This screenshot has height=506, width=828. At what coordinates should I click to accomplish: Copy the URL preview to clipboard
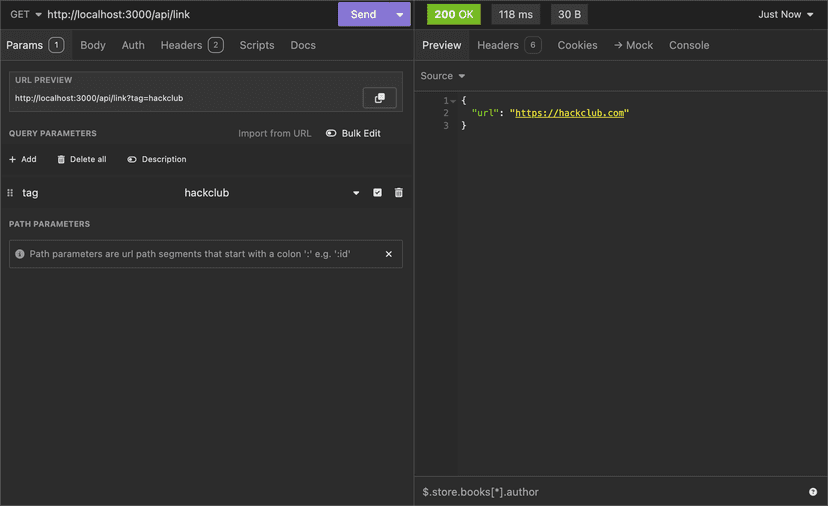point(379,98)
